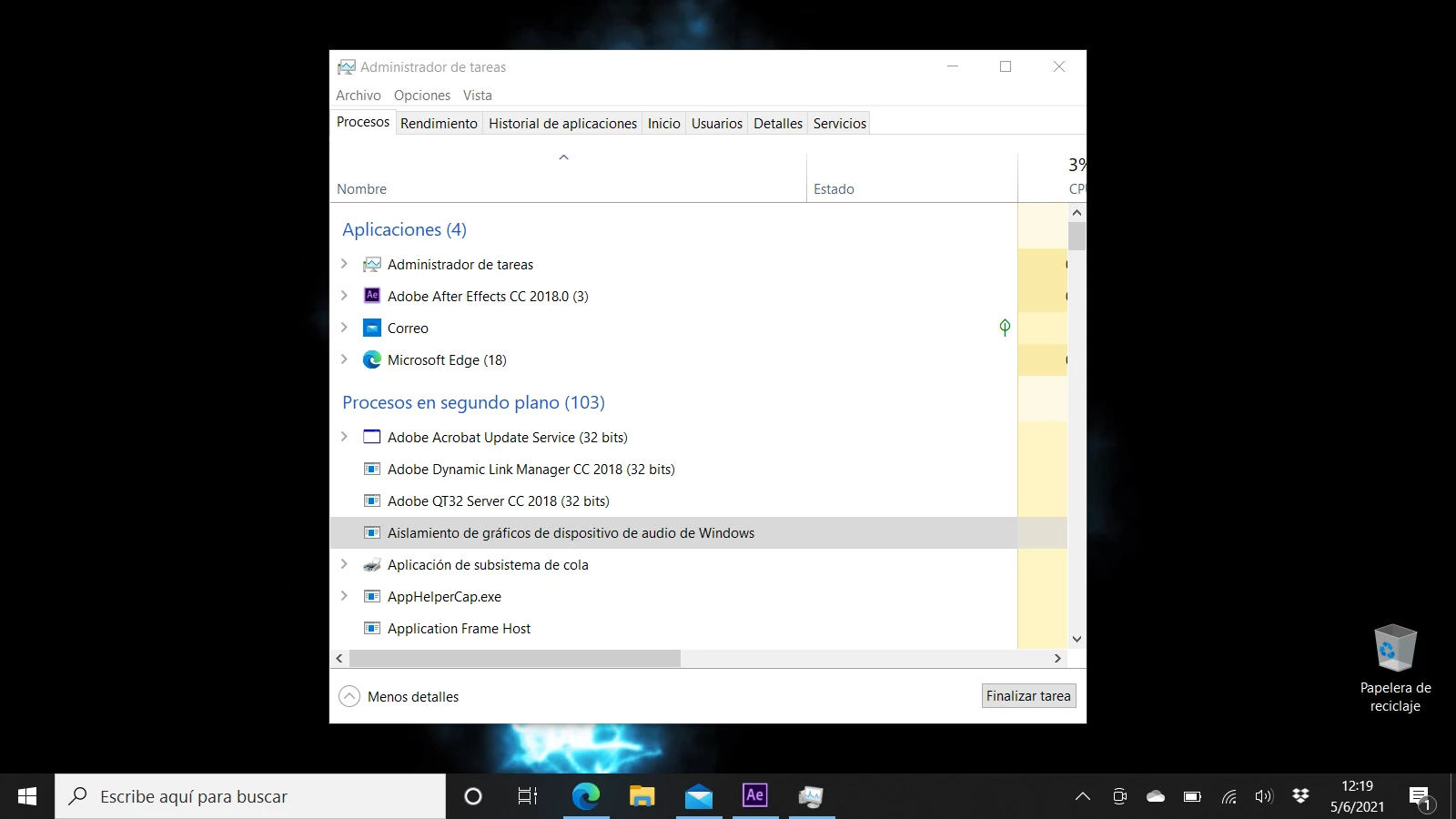Open Dropbox tray icon
The image size is (1456, 819).
click(1300, 796)
